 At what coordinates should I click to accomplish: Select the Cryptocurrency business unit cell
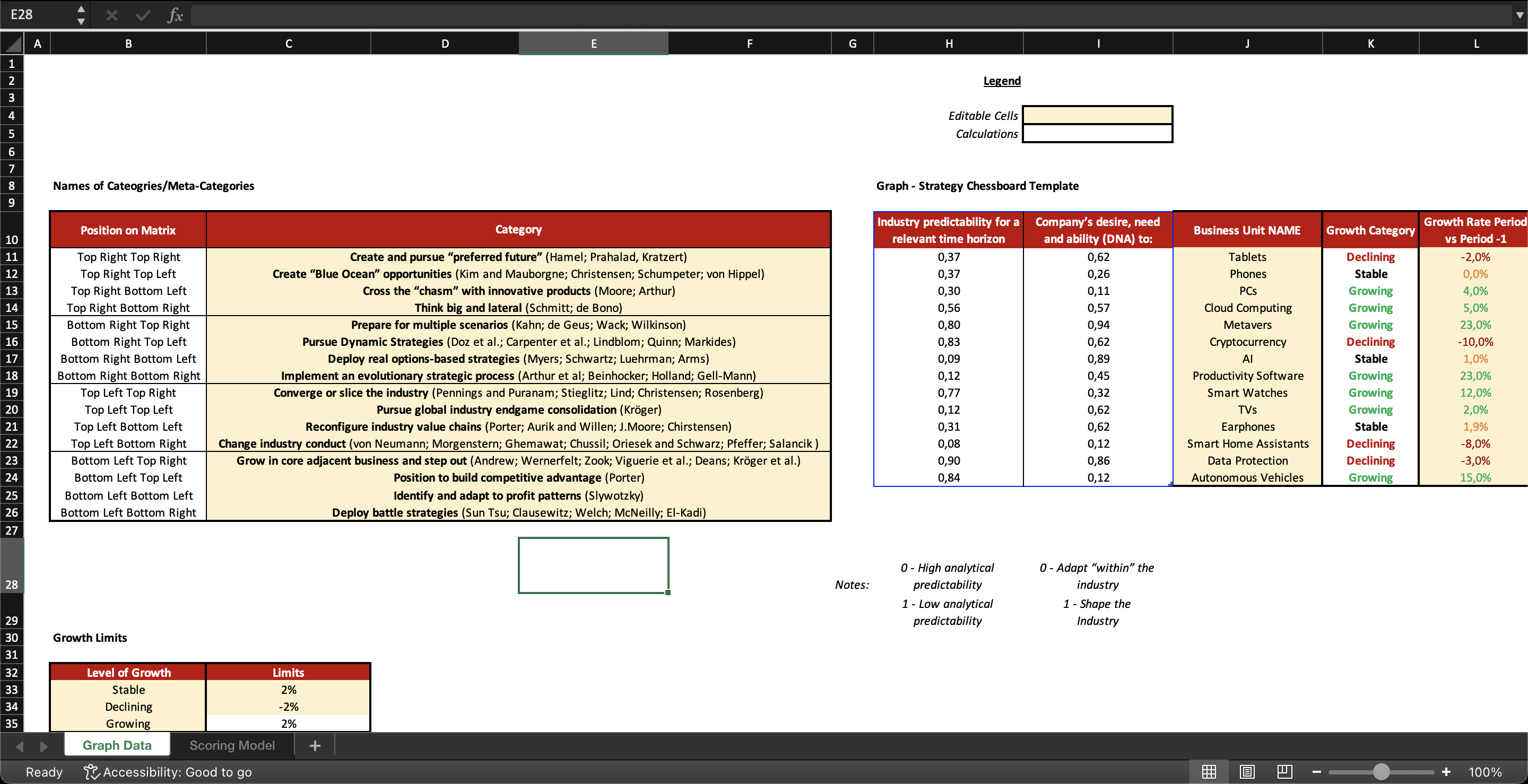click(1247, 342)
